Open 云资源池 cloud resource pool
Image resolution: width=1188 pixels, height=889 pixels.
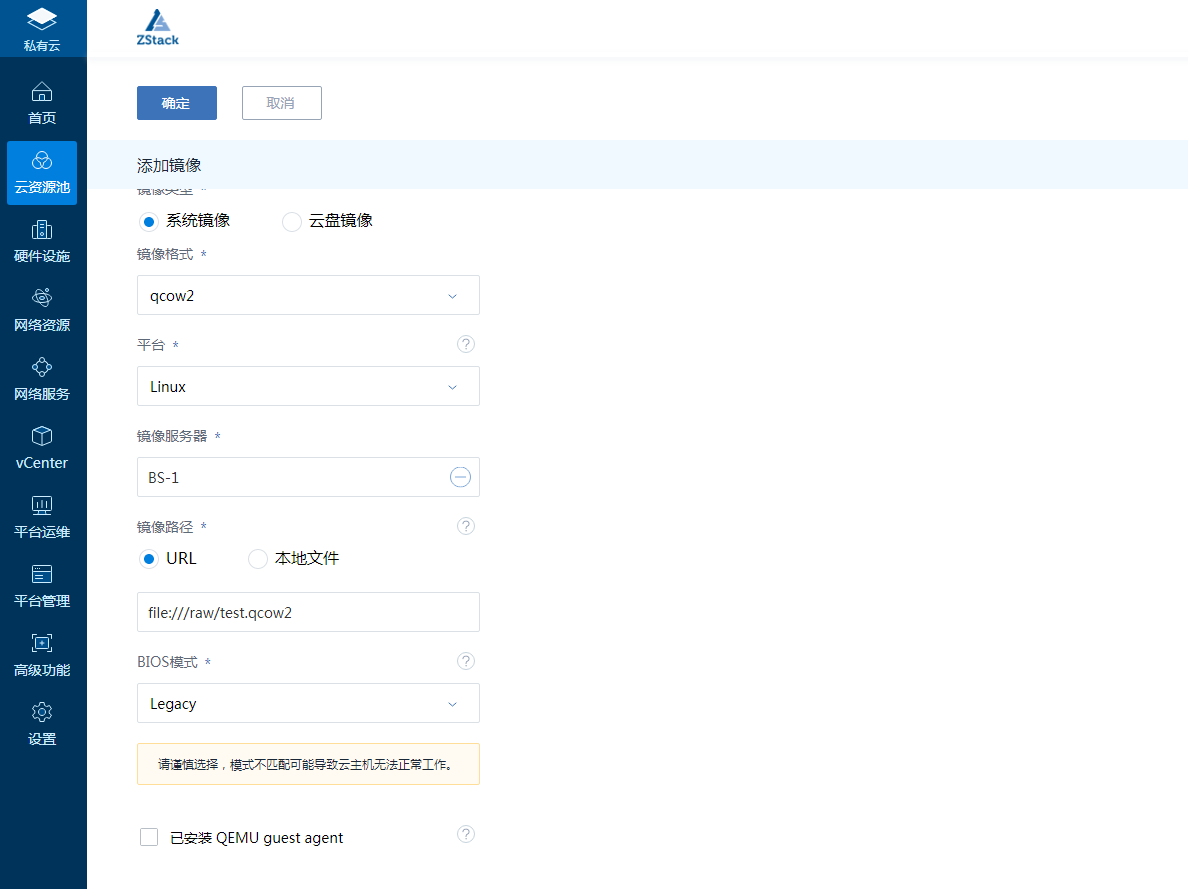[x=42, y=173]
